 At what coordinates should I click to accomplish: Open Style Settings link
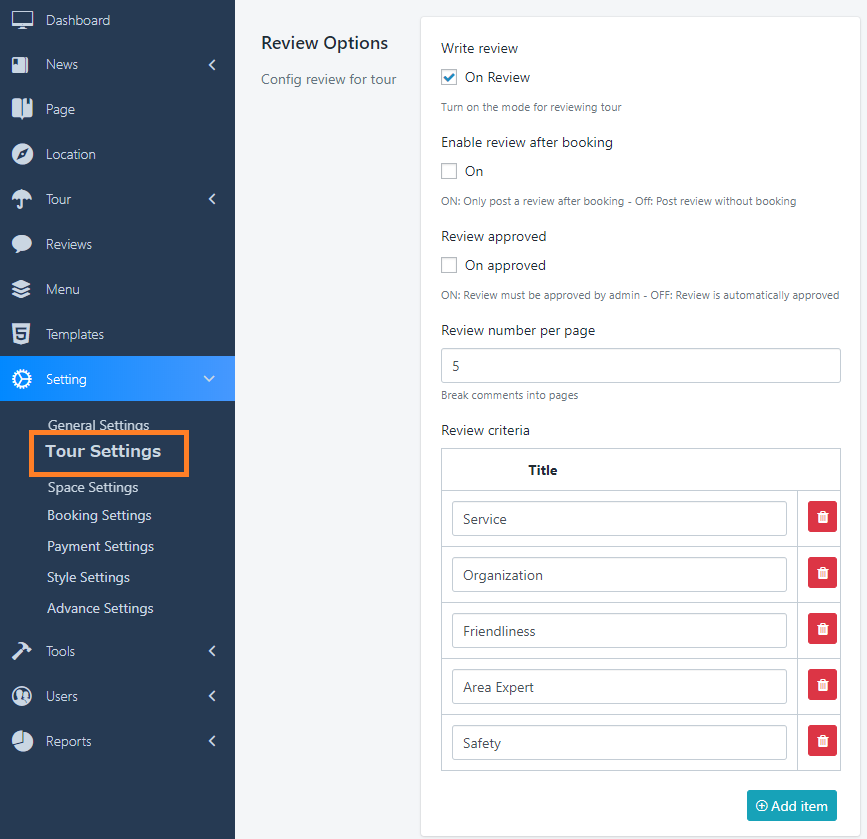(x=88, y=577)
